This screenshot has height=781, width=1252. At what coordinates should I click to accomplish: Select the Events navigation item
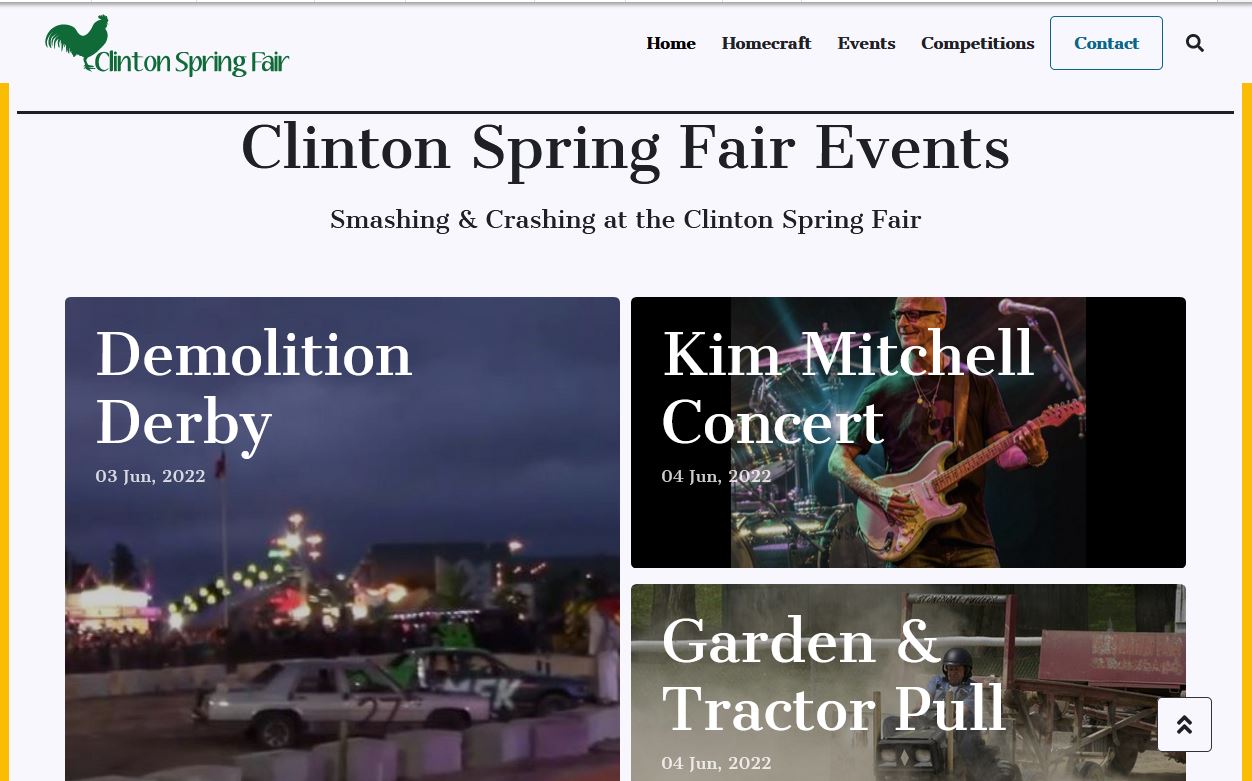tap(866, 43)
